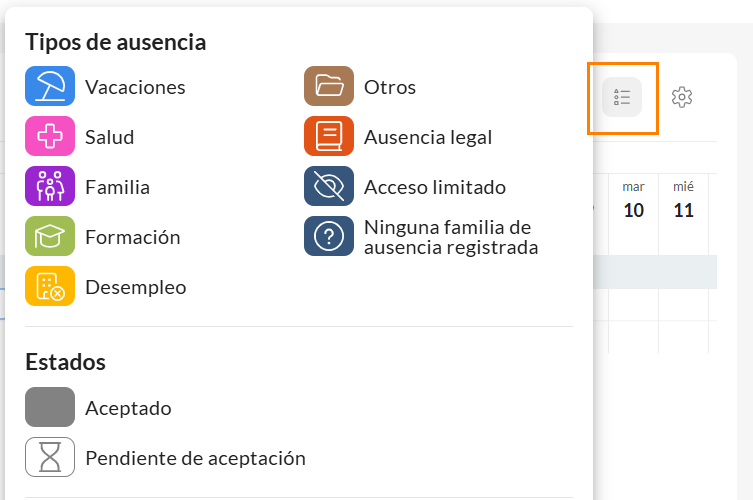Click the question mark absence family icon
Screen dimensions: 753x500
point(329,237)
